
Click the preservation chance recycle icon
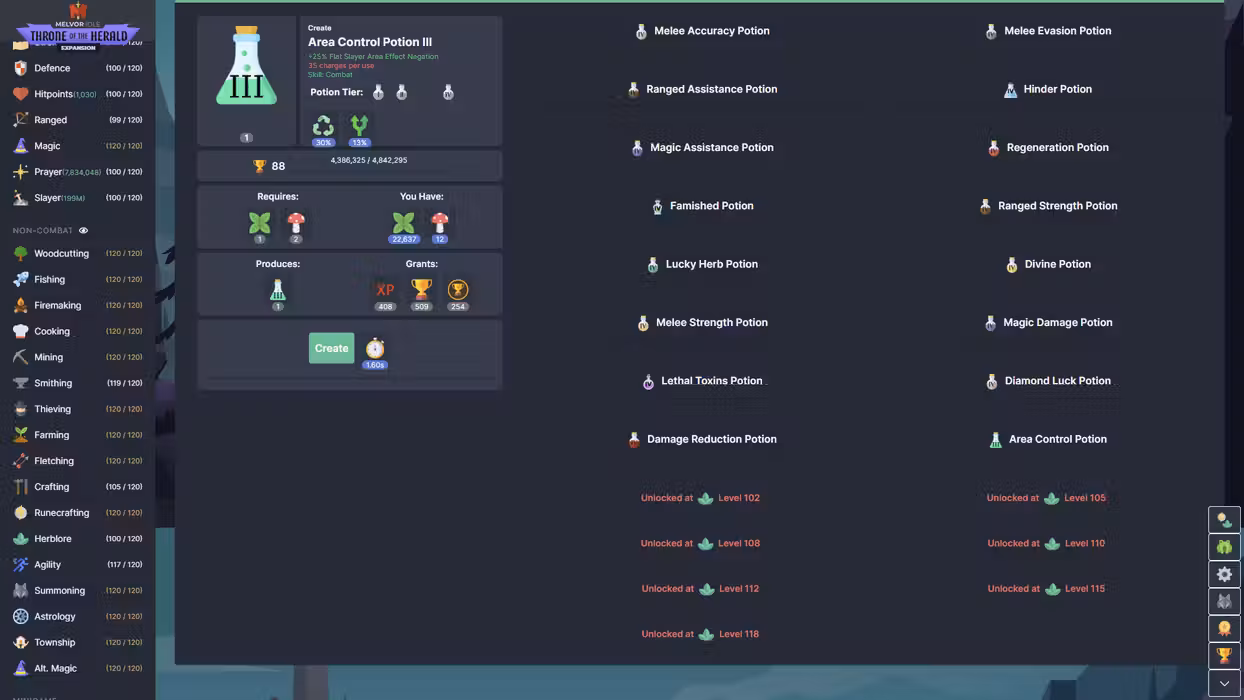pos(323,126)
